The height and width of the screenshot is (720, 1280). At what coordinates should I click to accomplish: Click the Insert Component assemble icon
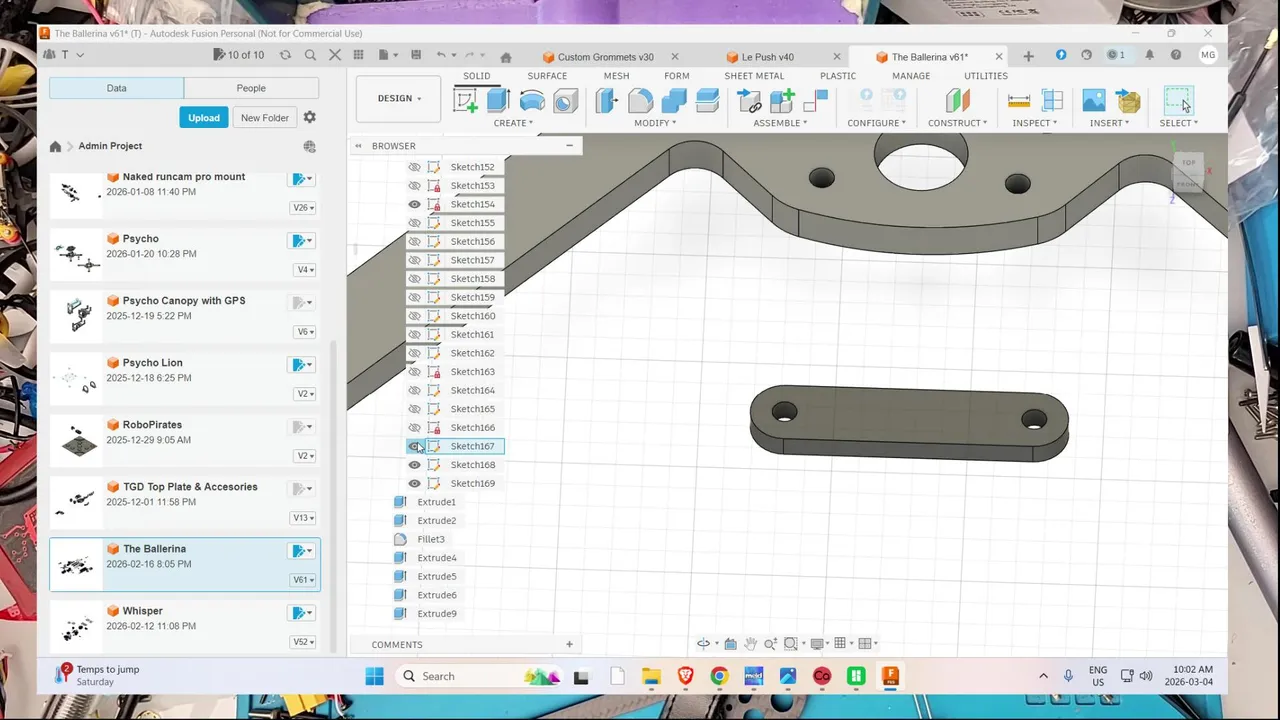749,100
